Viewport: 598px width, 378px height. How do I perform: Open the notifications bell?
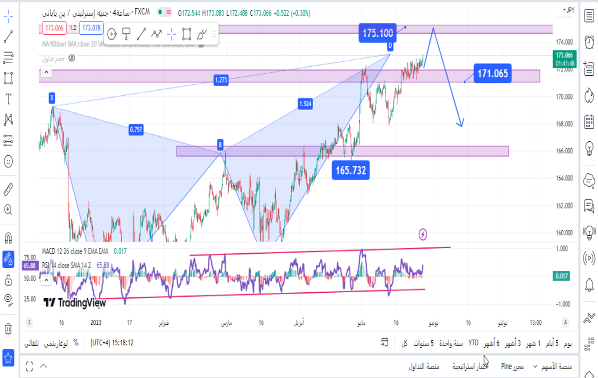[x=589, y=285]
